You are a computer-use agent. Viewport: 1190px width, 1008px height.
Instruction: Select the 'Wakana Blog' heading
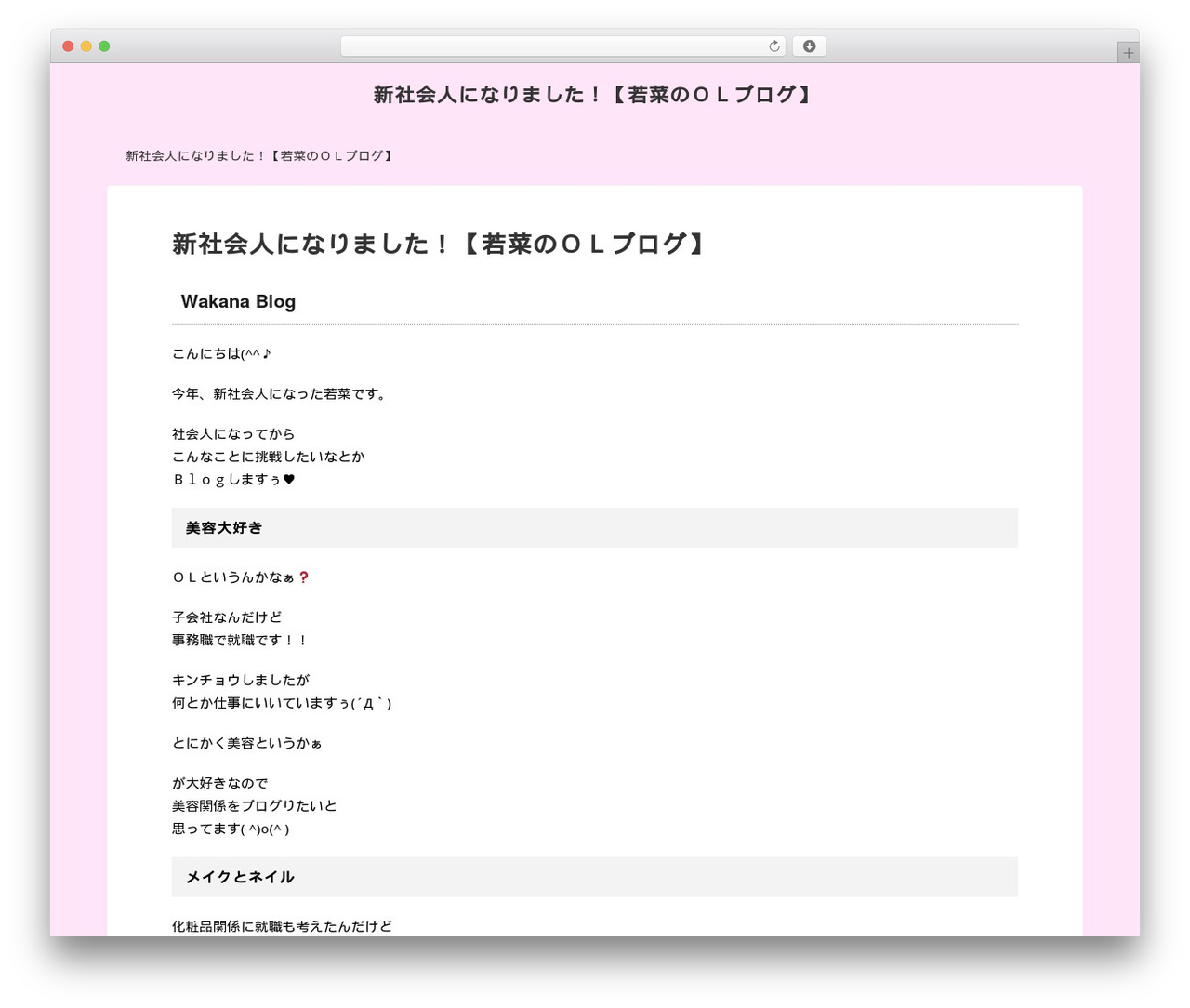coord(238,301)
